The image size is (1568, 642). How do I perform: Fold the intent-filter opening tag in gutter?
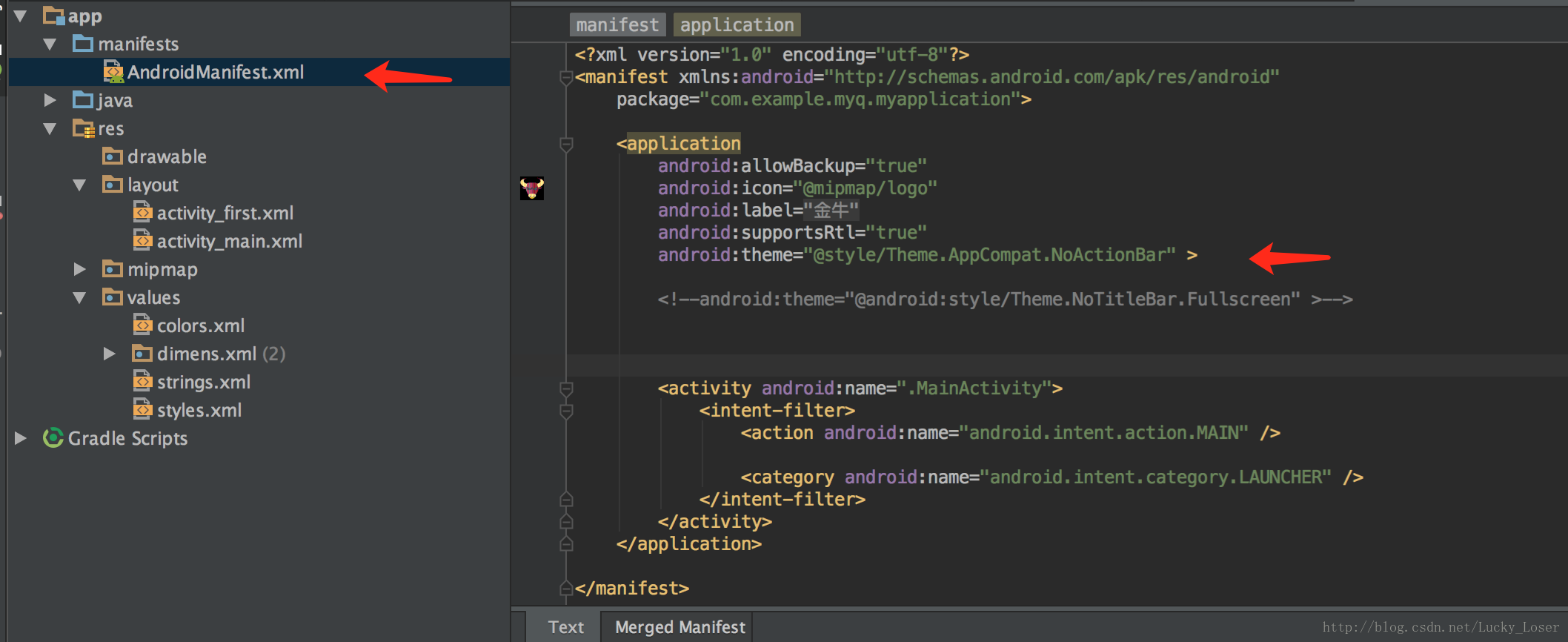click(x=566, y=411)
